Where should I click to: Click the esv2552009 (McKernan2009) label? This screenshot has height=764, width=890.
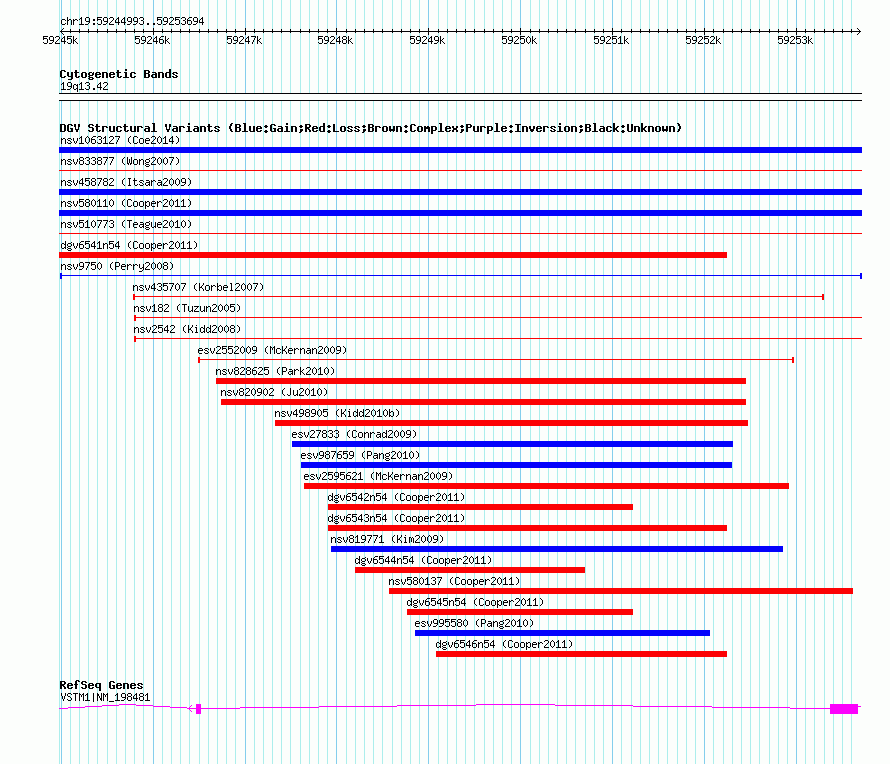pyautogui.click(x=272, y=350)
